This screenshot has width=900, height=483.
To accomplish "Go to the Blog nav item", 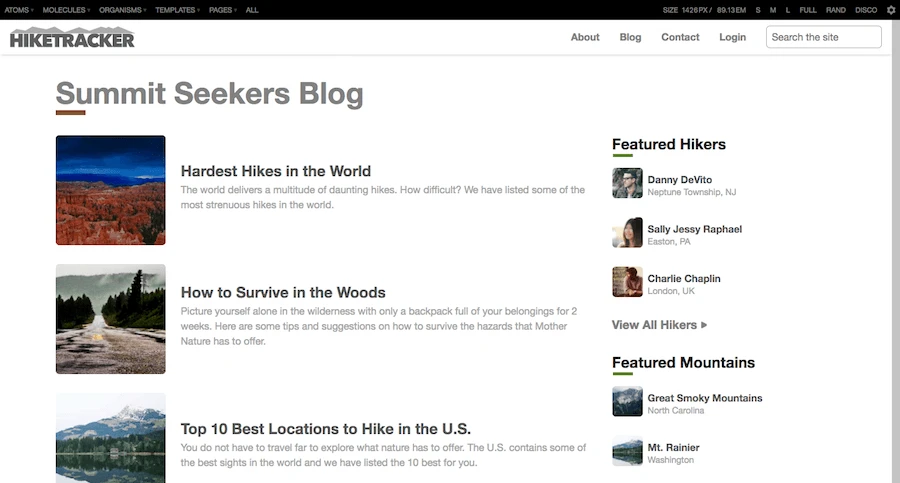I will tap(630, 37).
